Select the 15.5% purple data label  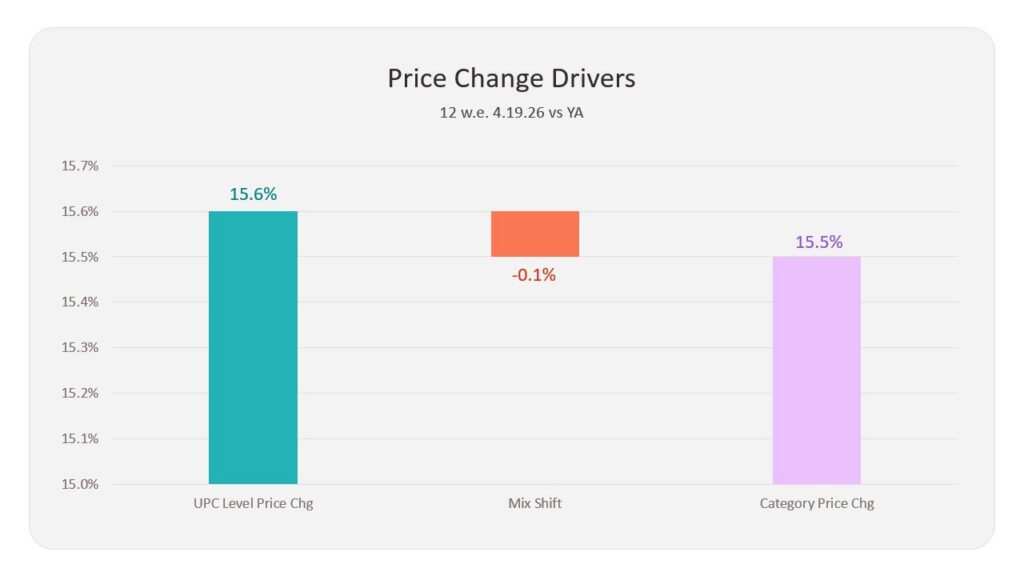(x=818, y=242)
